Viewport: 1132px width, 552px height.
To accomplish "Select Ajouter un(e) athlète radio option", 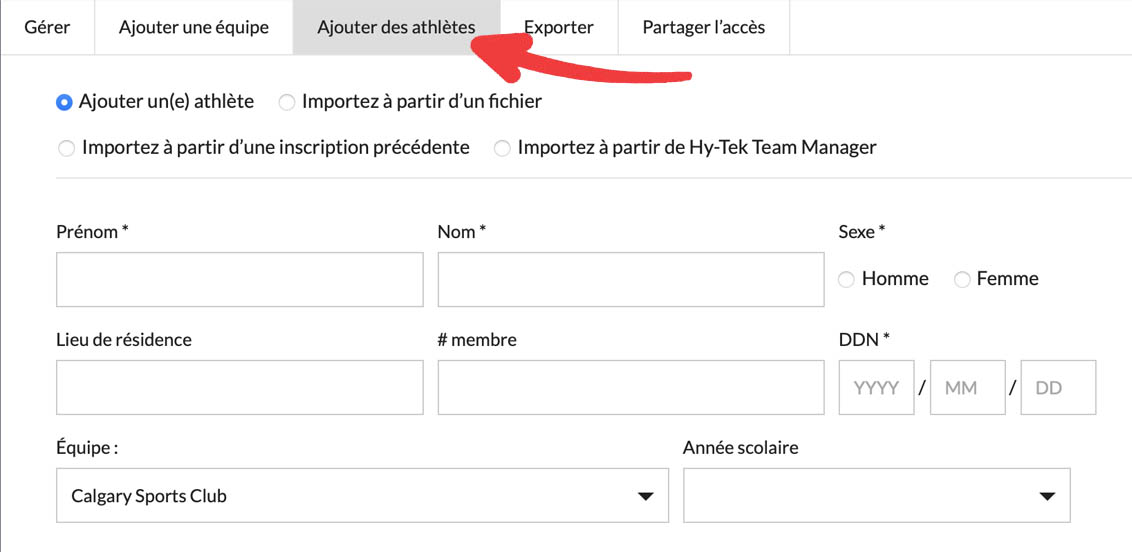I will tap(65, 102).
